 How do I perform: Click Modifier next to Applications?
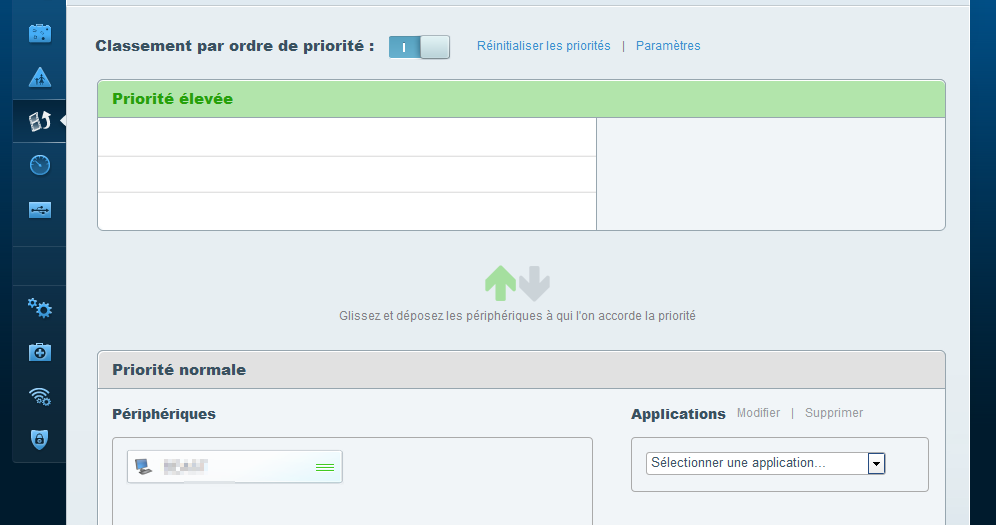758,413
